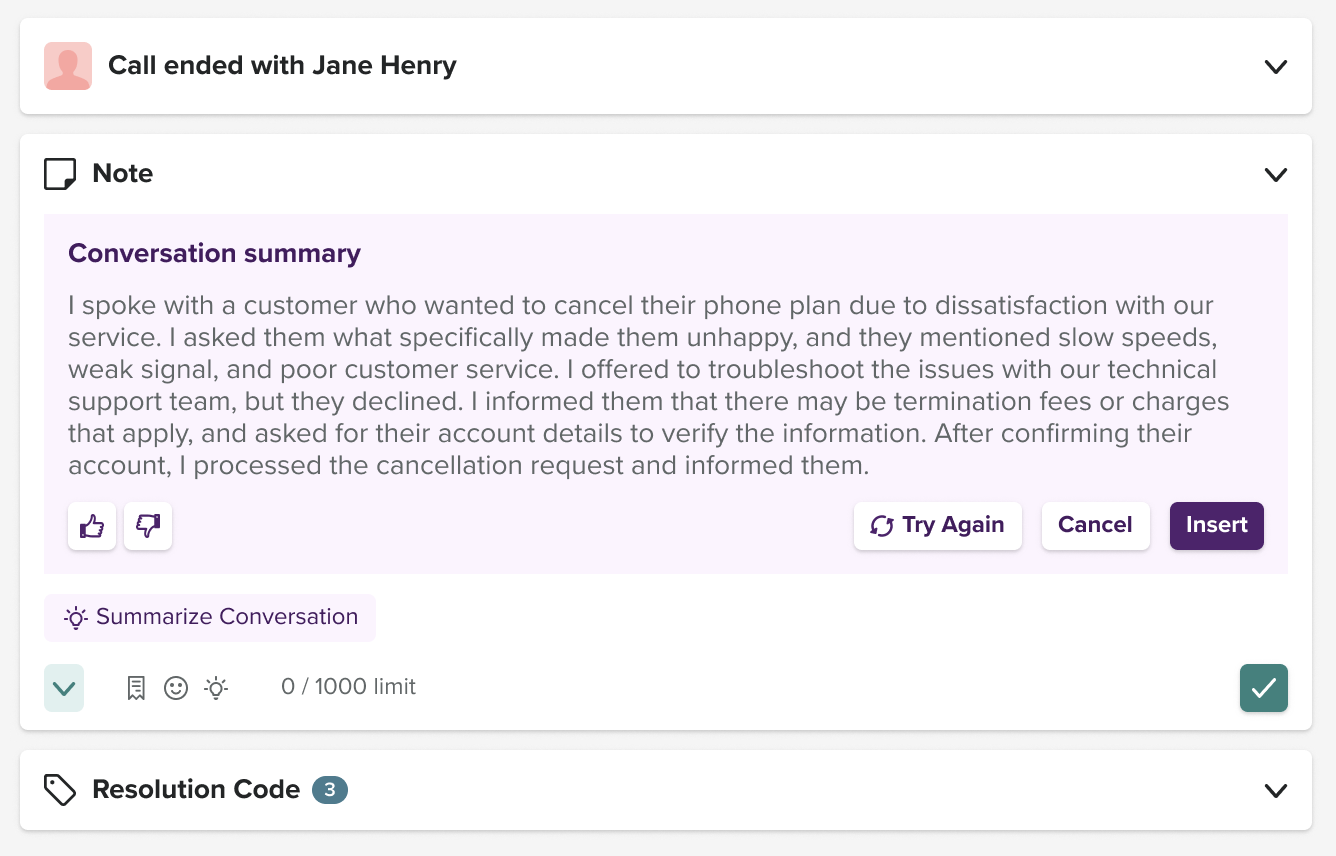
Task: Cancel the generated summary
Action: (x=1095, y=525)
